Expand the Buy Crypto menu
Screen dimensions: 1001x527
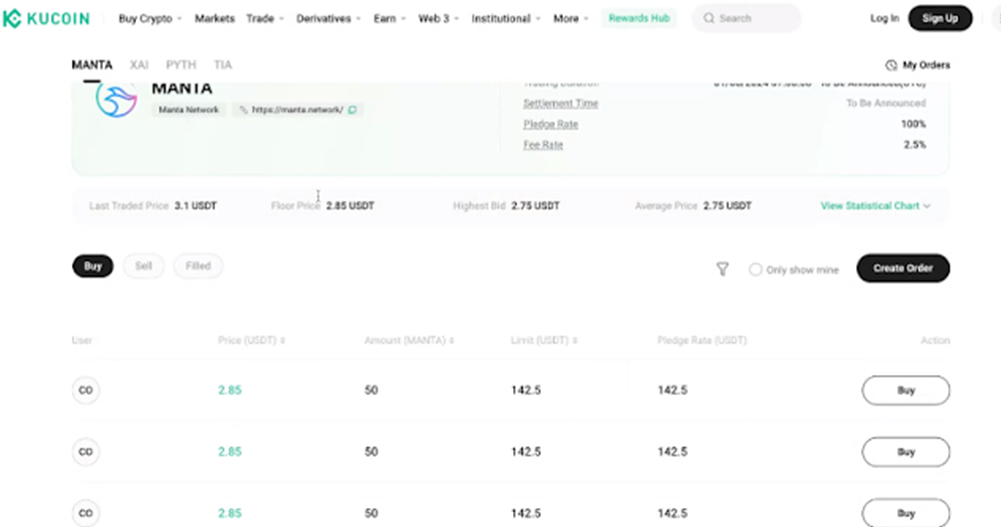point(150,19)
